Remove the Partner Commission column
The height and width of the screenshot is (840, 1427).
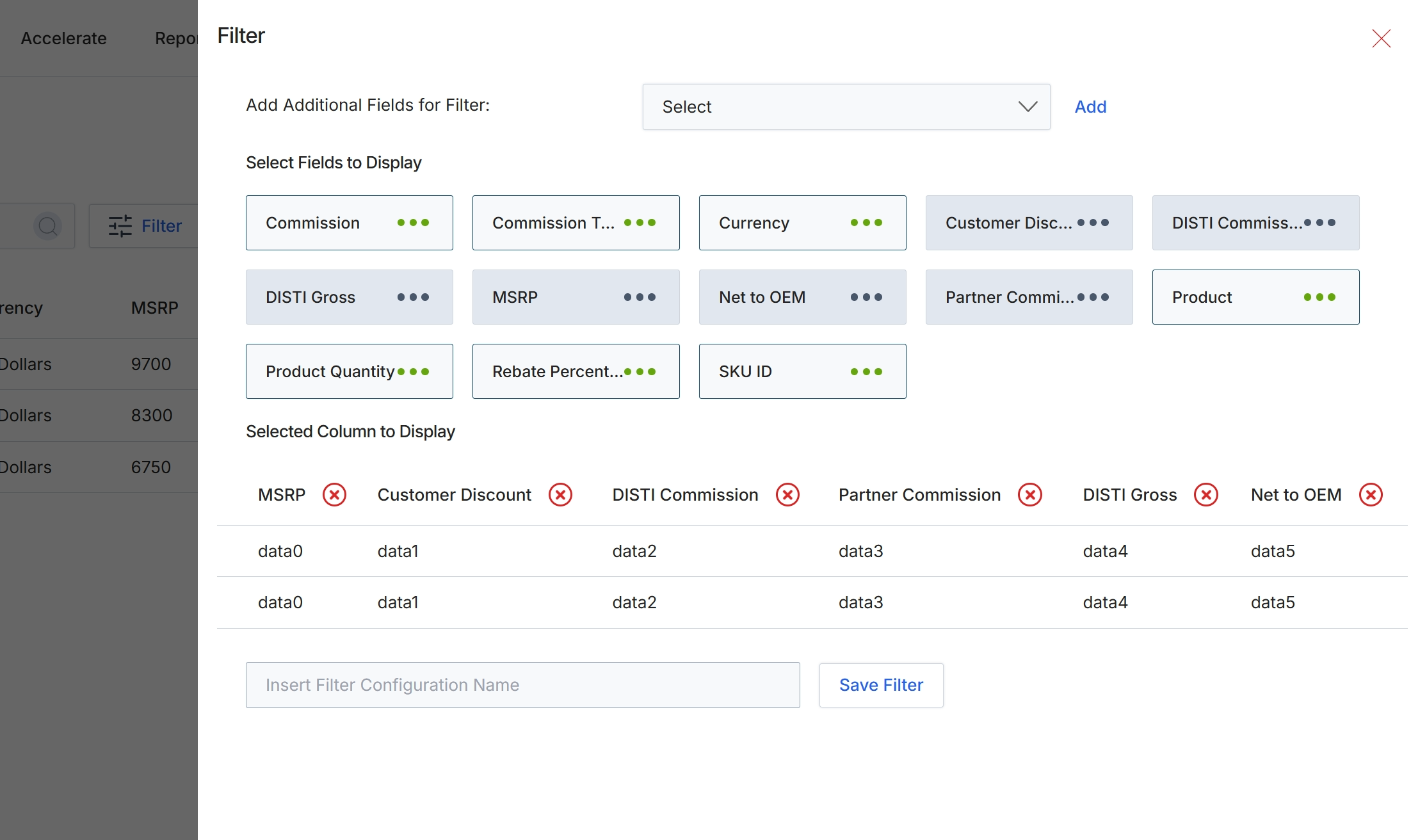(x=1030, y=495)
